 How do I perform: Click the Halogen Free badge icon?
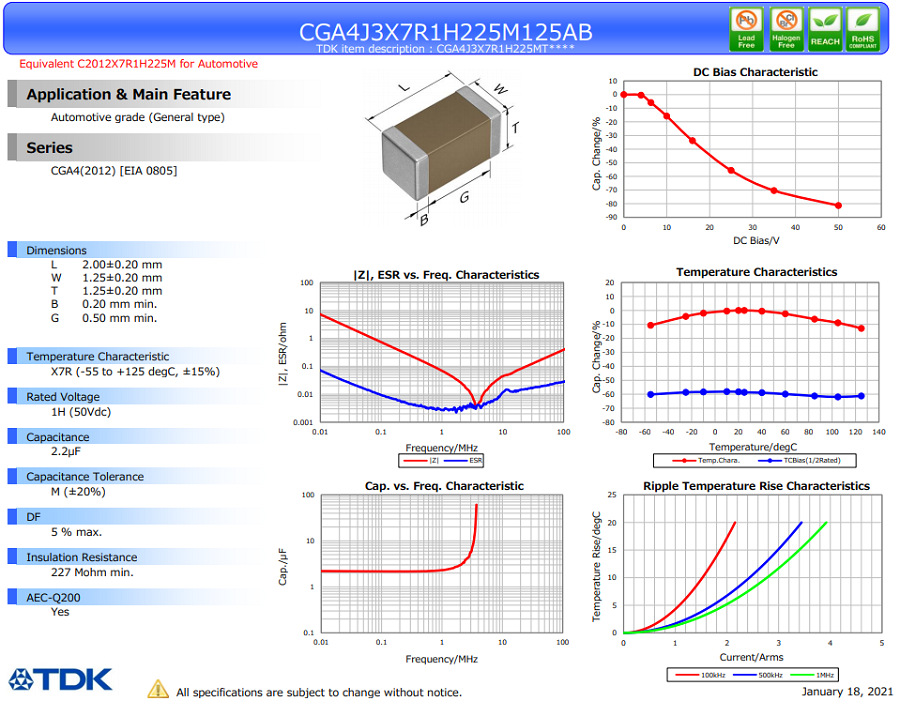[786, 29]
